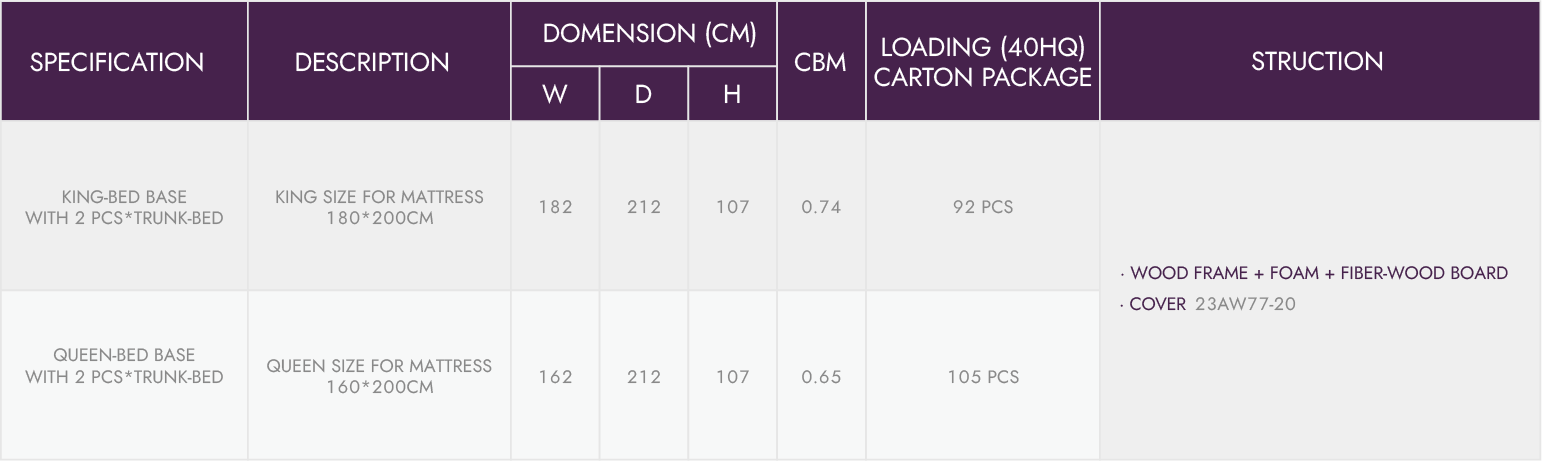
Task: Click the SPECIFICATION column header
Action: tap(117, 62)
